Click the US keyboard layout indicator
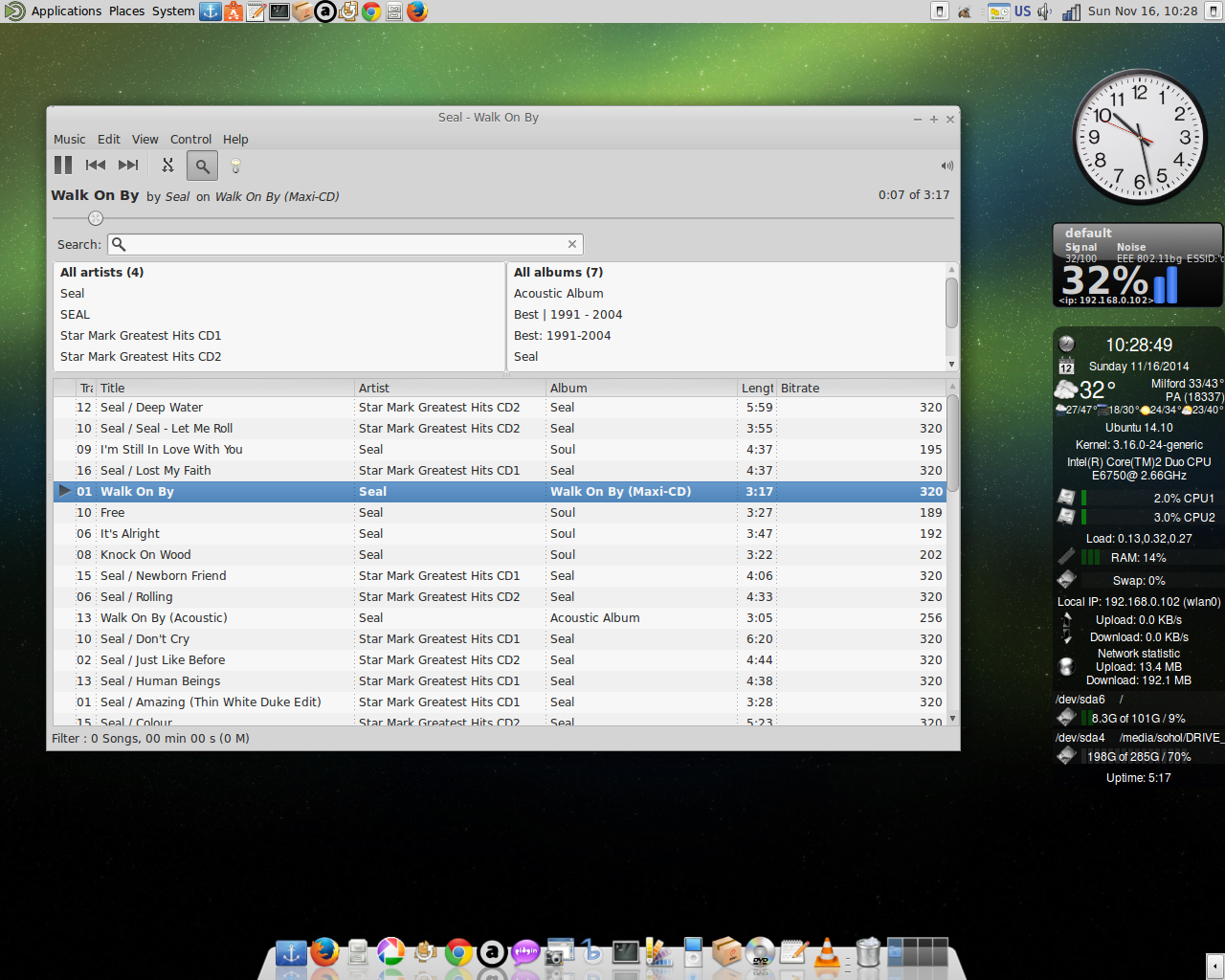 click(x=1023, y=11)
